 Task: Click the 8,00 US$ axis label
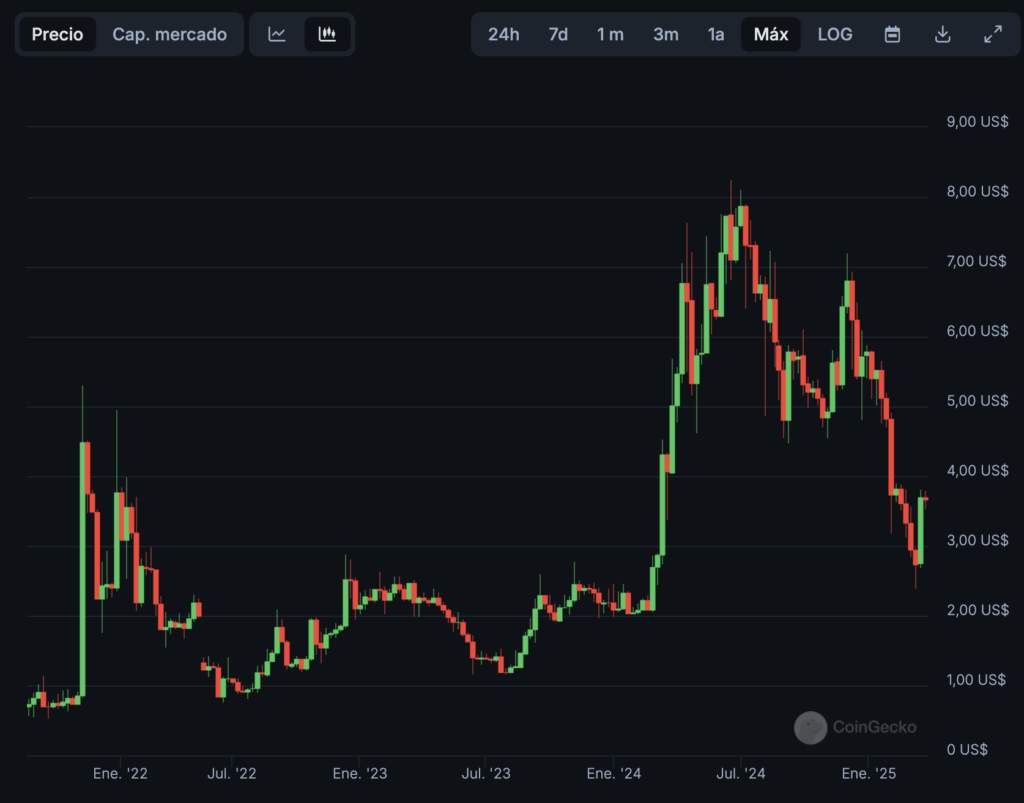pyautogui.click(x=977, y=191)
